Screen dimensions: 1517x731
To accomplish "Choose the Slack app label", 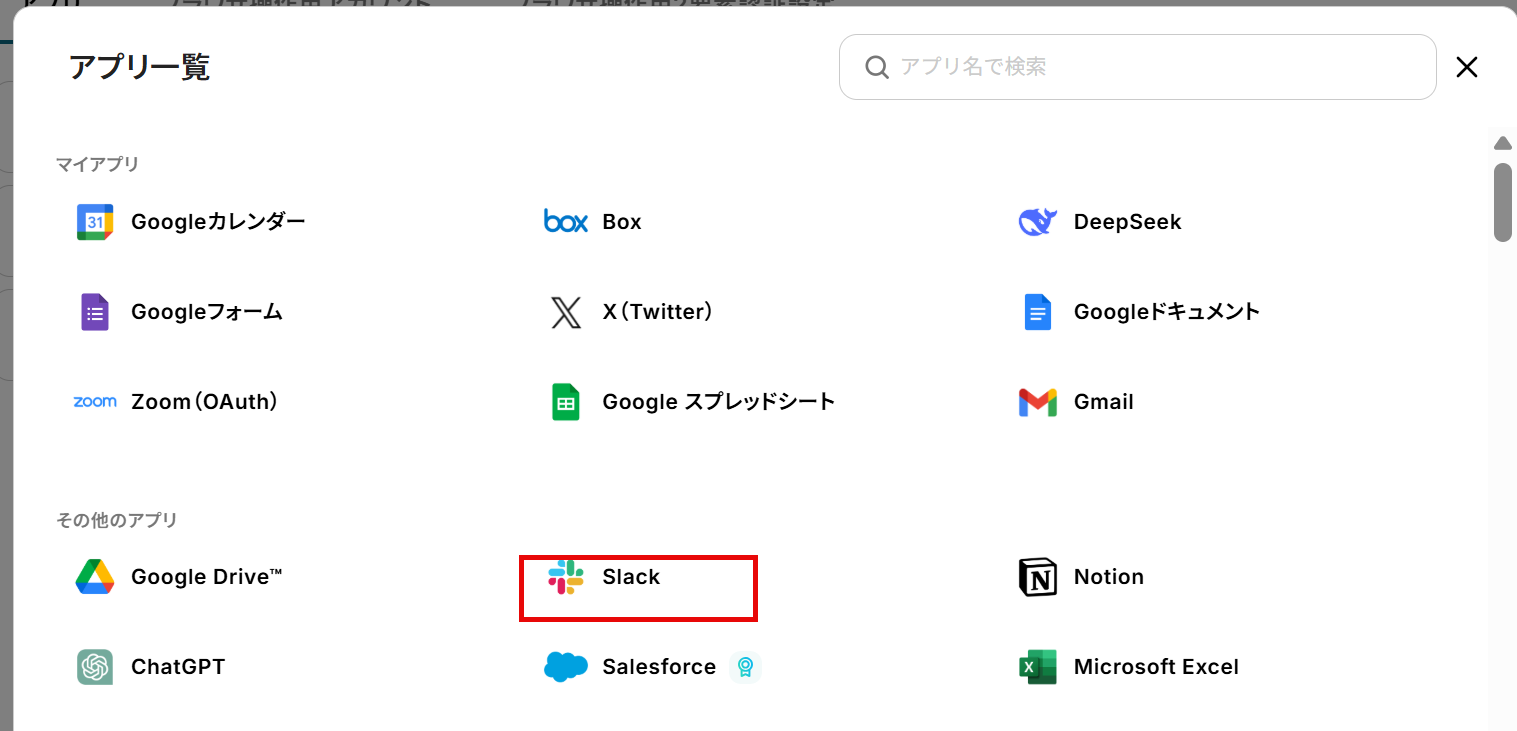I will point(631,577).
